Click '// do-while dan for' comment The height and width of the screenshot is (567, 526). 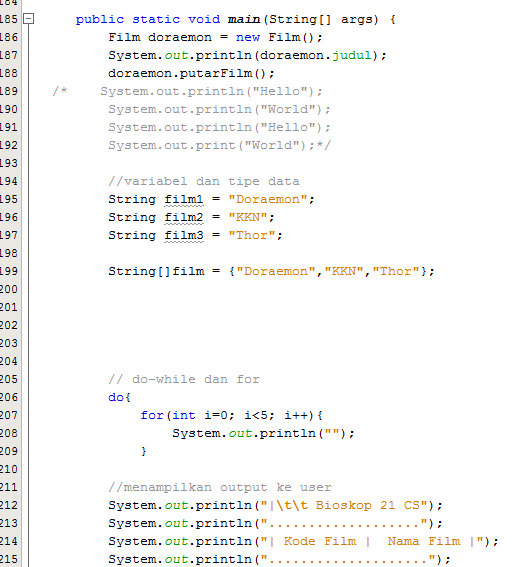coord(184,379)
